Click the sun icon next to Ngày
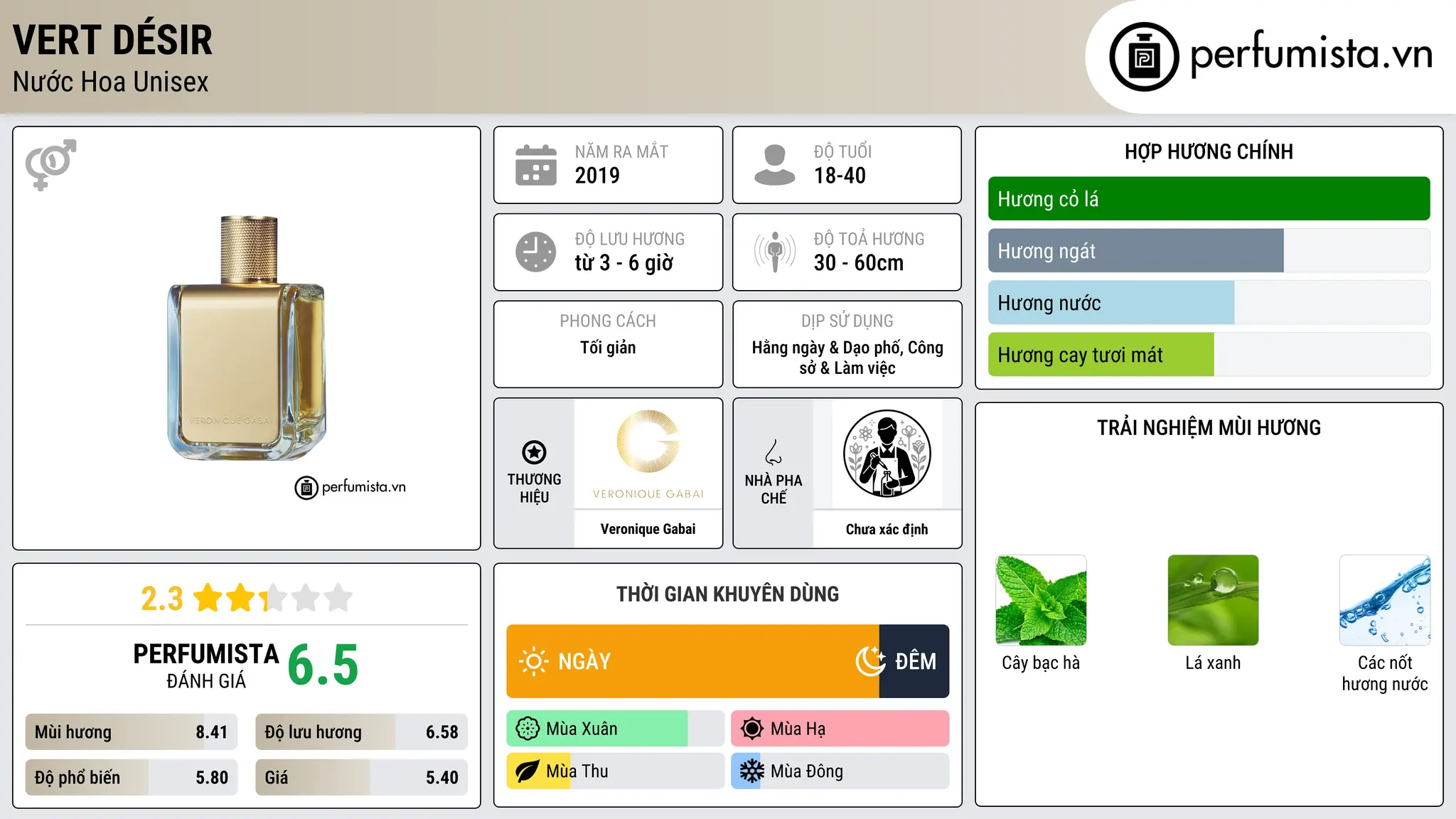The width and height of the screenshot is (1456, 819). [534, 661]
